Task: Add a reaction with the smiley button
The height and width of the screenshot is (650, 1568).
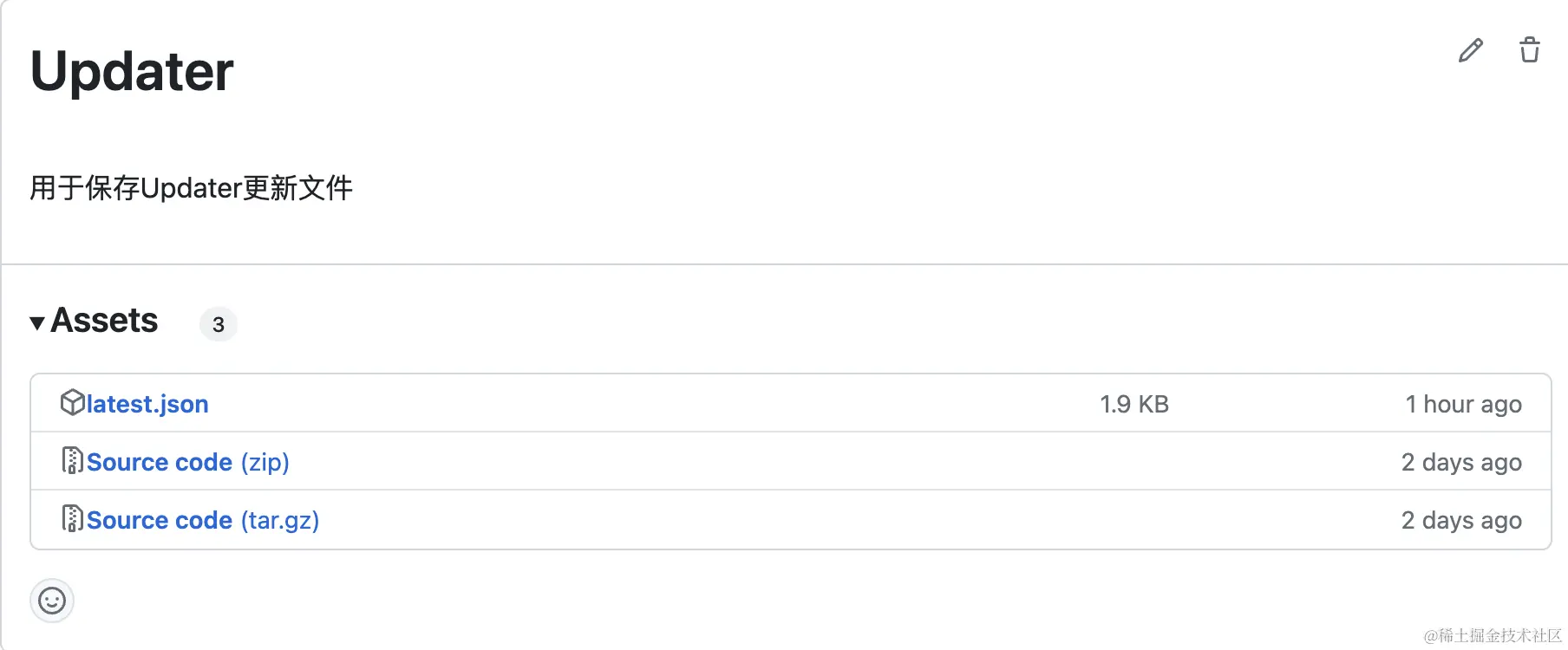Action: pos(52,601)
